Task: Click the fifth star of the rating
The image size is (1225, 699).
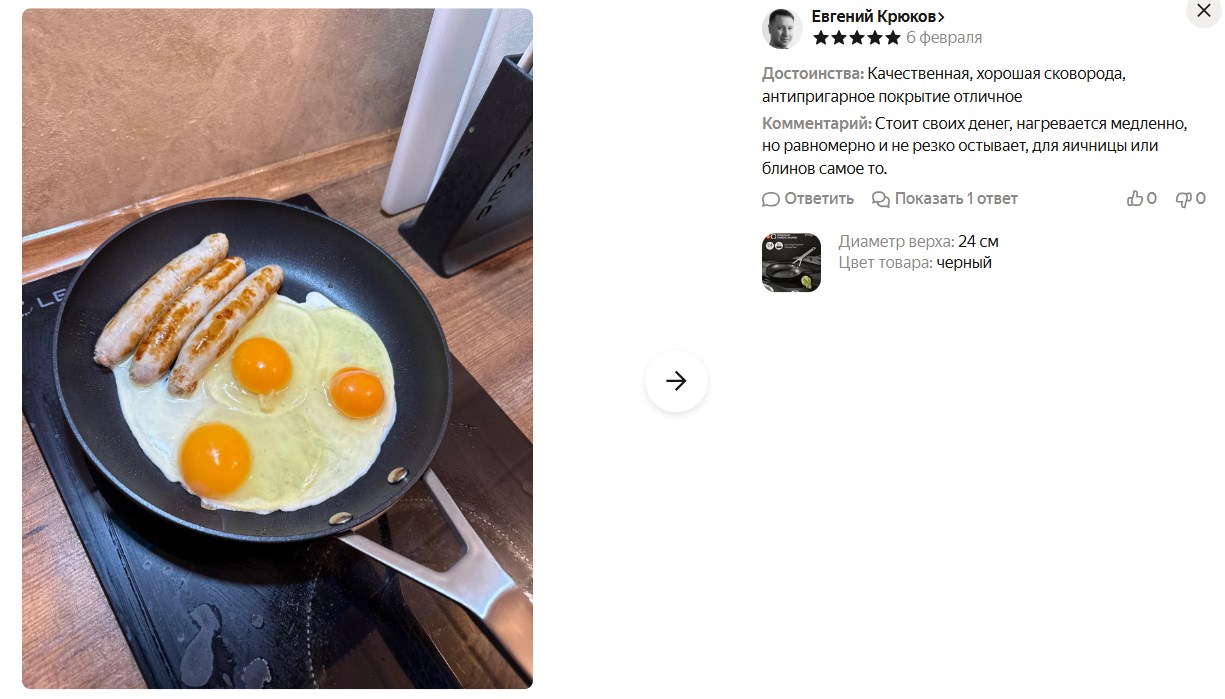Action: point(892,38)
